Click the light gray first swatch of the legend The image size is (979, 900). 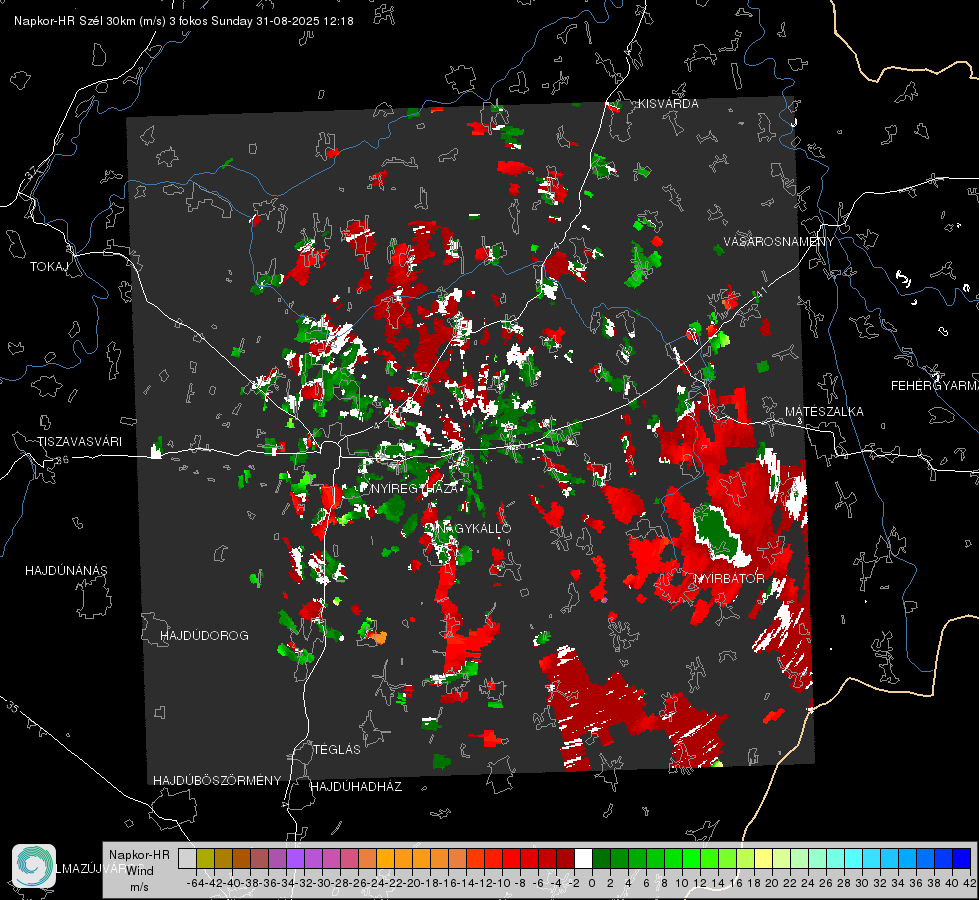point(187,858)
